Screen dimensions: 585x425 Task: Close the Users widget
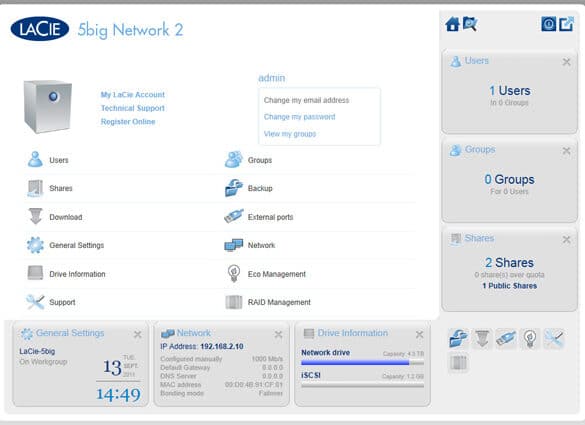(x=566, y=62)
